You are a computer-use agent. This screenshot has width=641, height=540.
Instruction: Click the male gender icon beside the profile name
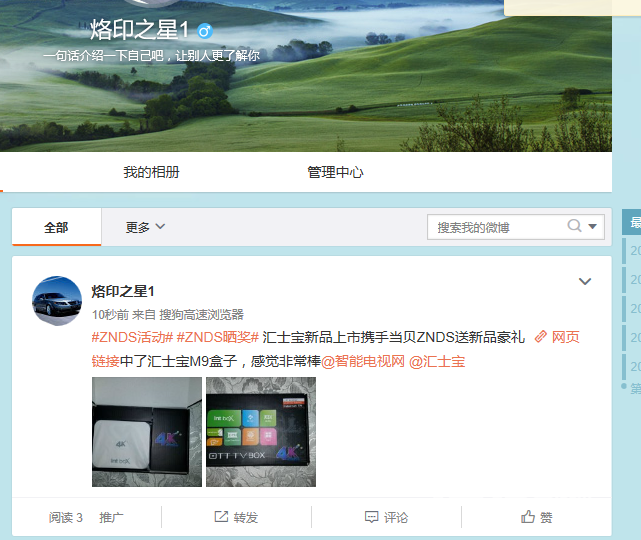pos(205,31)
